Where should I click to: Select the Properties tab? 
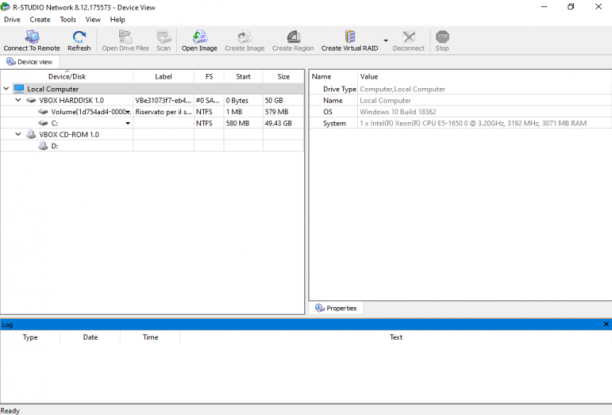click(x=336, y=308)
